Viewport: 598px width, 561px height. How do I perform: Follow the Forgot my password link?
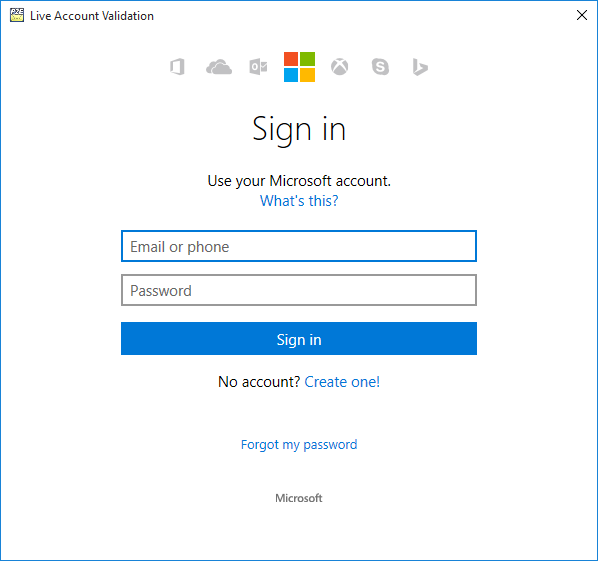[x=299, y=445]
